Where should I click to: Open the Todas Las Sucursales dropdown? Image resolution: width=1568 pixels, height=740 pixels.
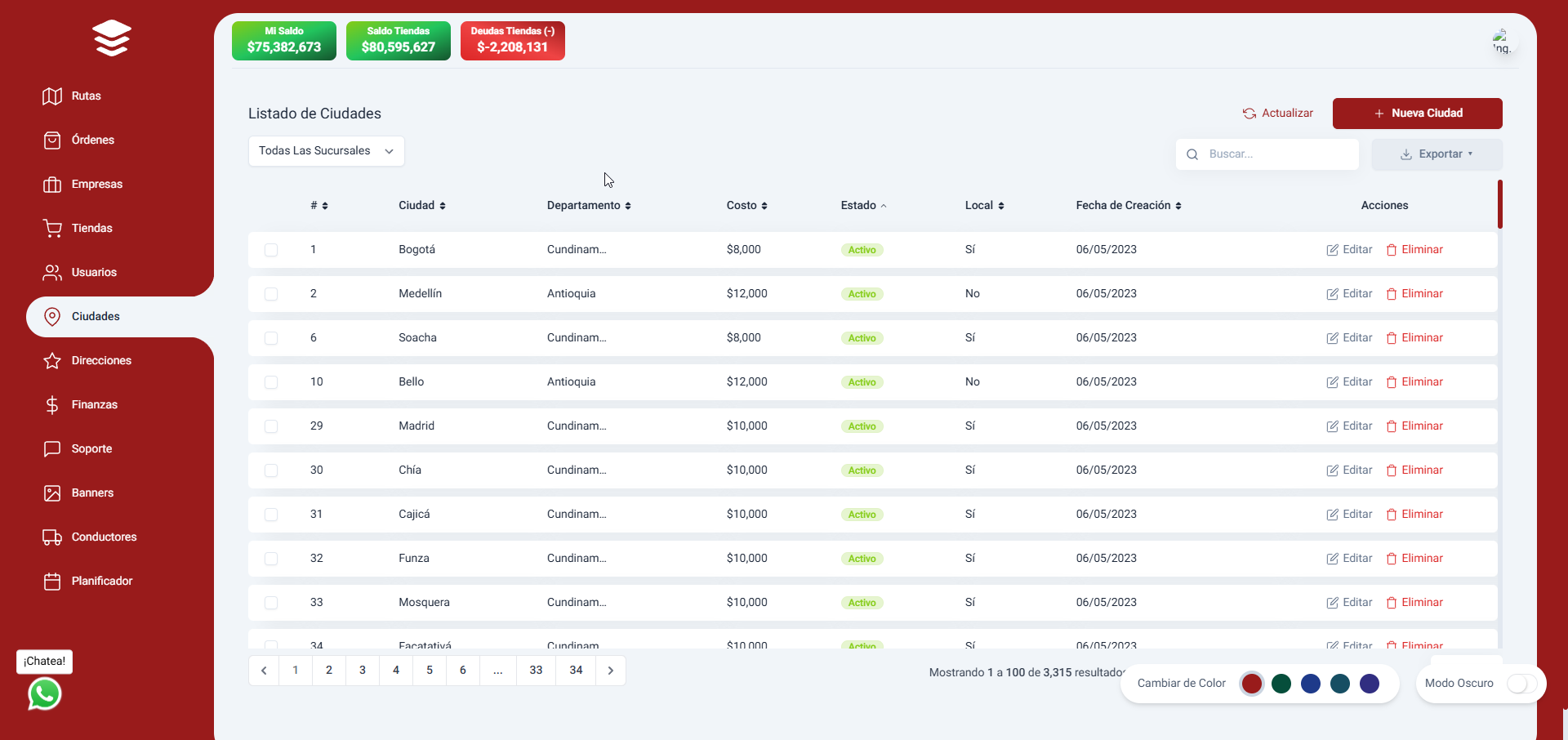(x=326, y=150)
